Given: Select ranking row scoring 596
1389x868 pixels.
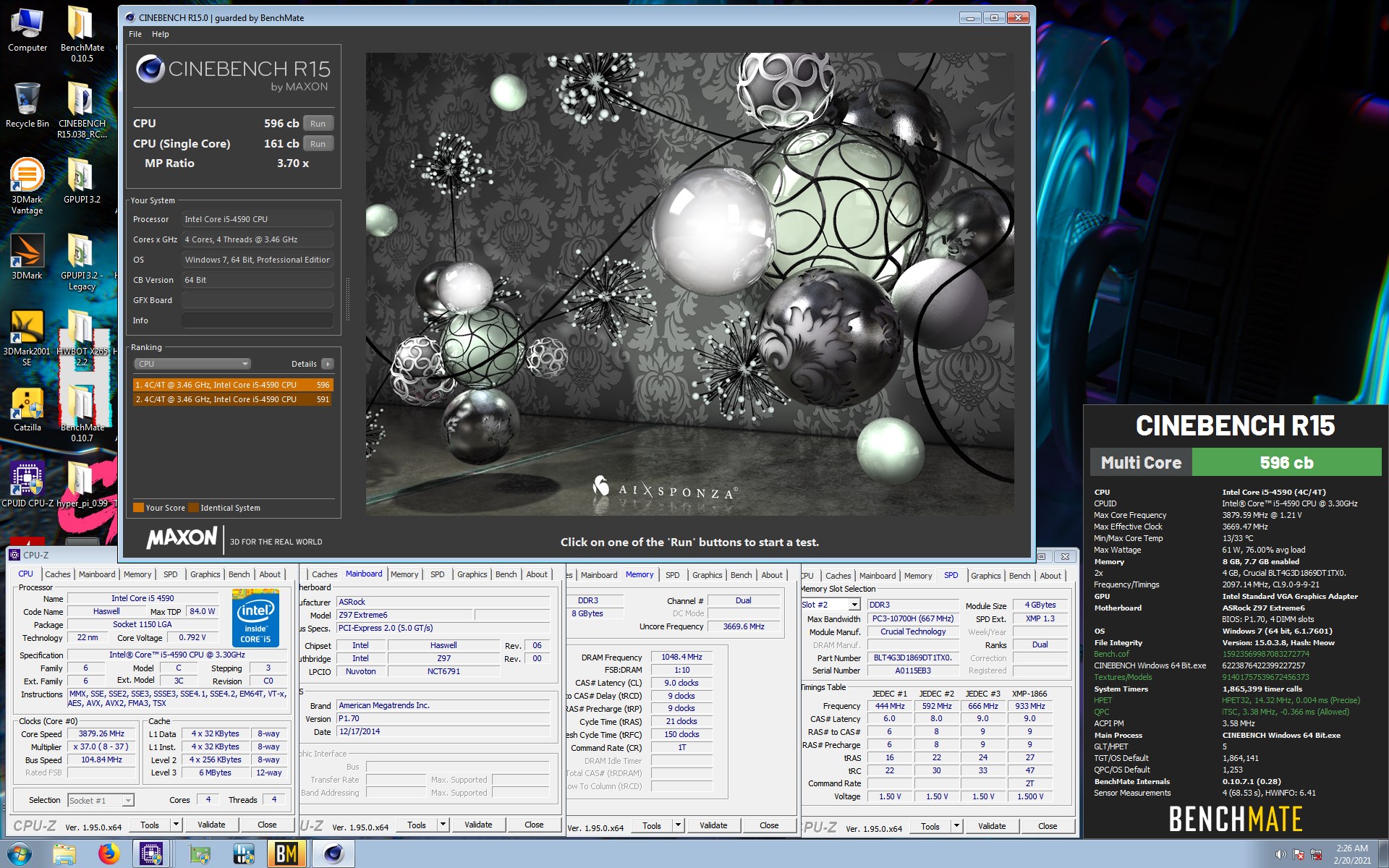Looking at the screenshot, I should pyautogui.click(x=232, y=385).
